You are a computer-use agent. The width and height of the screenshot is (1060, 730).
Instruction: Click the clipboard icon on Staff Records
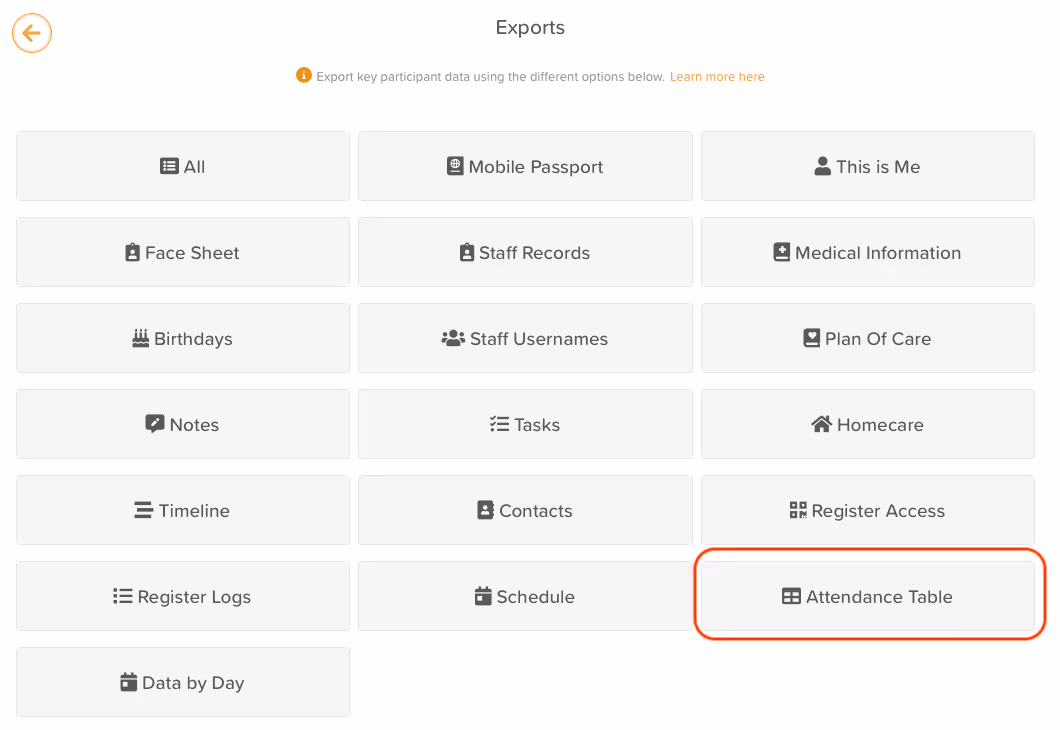tap(466, 252)
